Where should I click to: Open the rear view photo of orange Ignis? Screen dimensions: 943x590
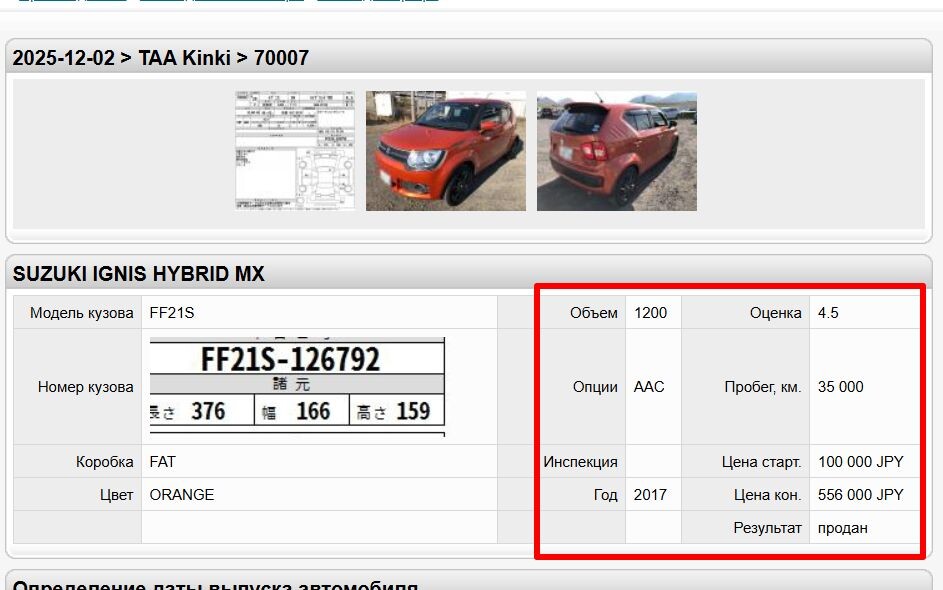tap(617, 151)
